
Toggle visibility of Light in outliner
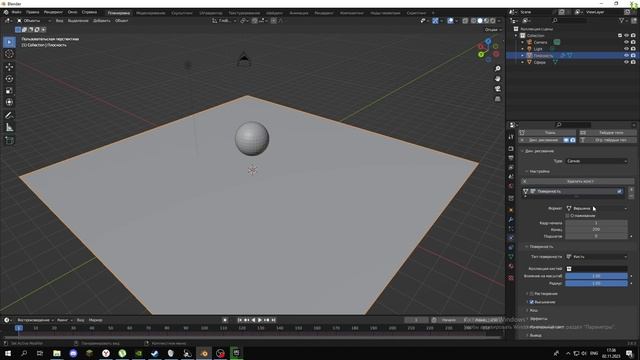(x=627, y=49)
